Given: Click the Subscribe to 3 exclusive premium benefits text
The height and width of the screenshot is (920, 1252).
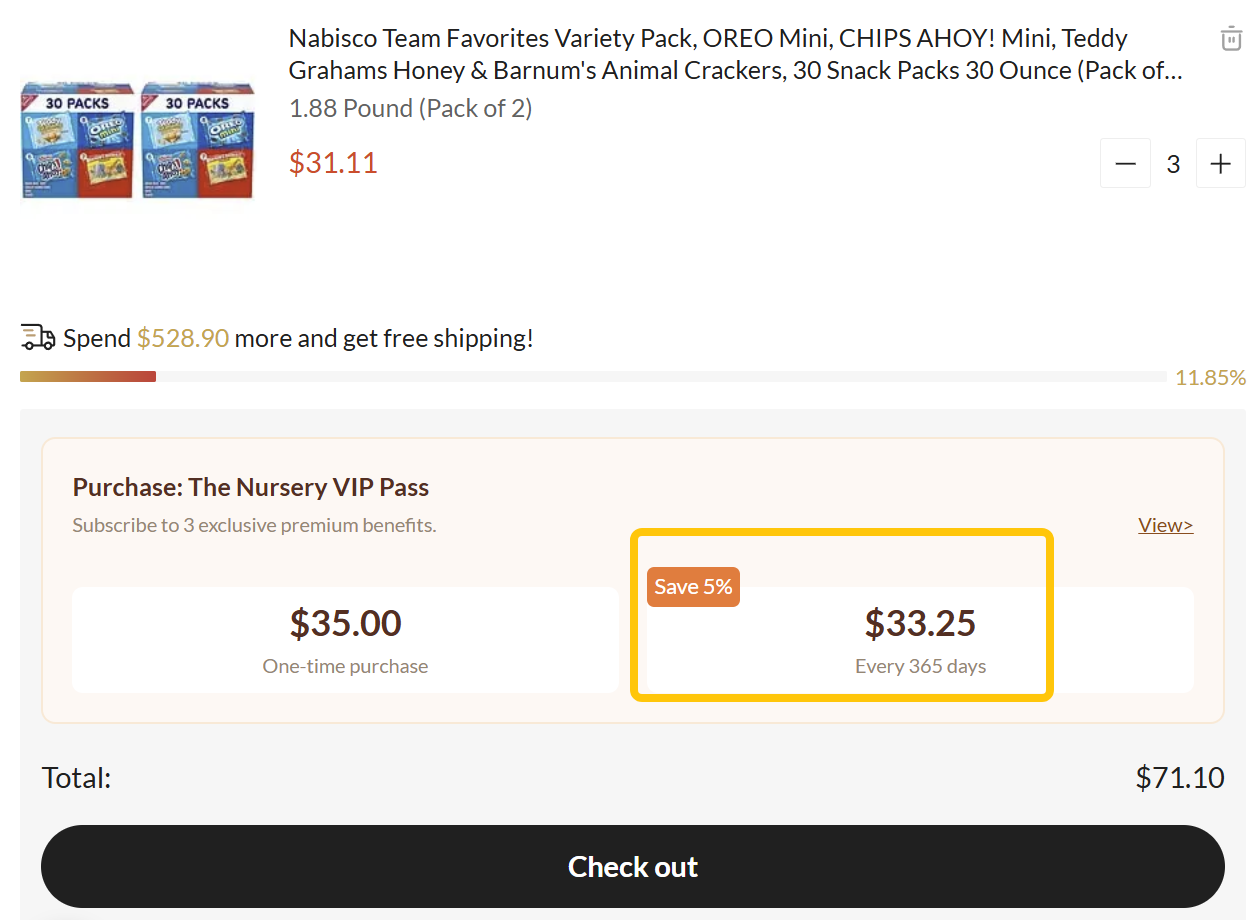Looking at the screenshot, I should [x=254, y=525].
